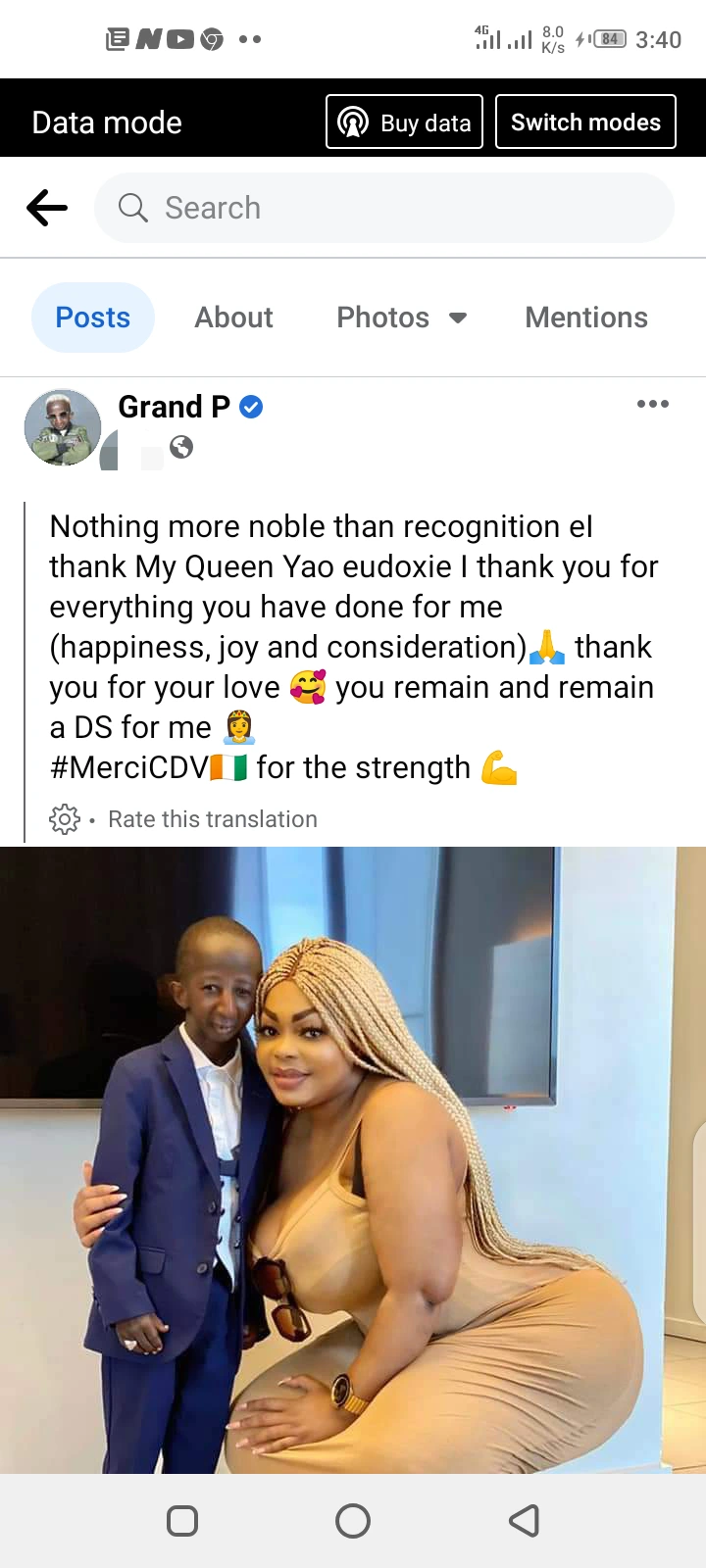Tap the verified blue badge
Image resolution: width=706 pixels, height=1568 pixels.
click(251, 407)
